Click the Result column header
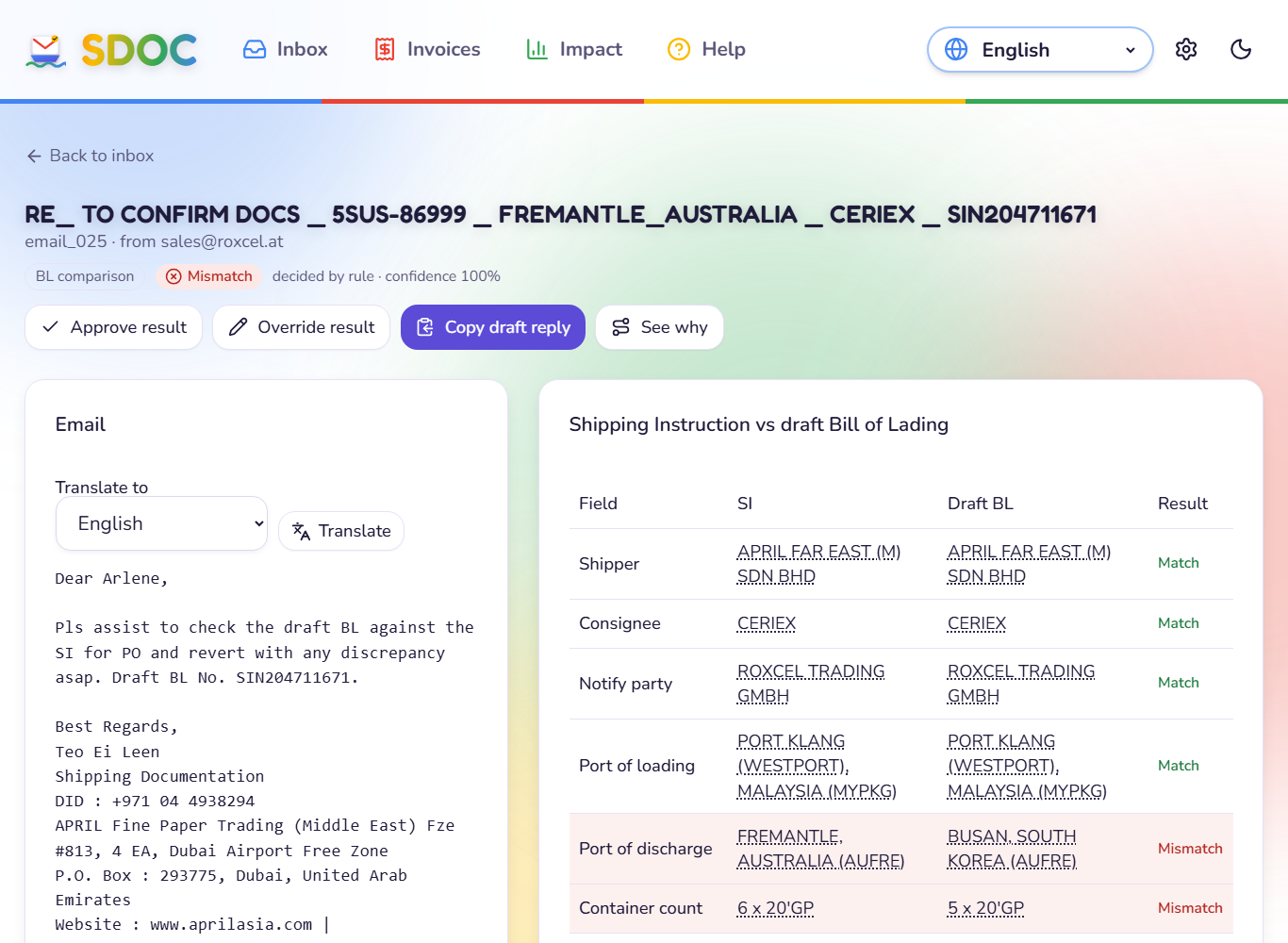This screenshot has height=943, width=1288. click(x=1182, y=504)
